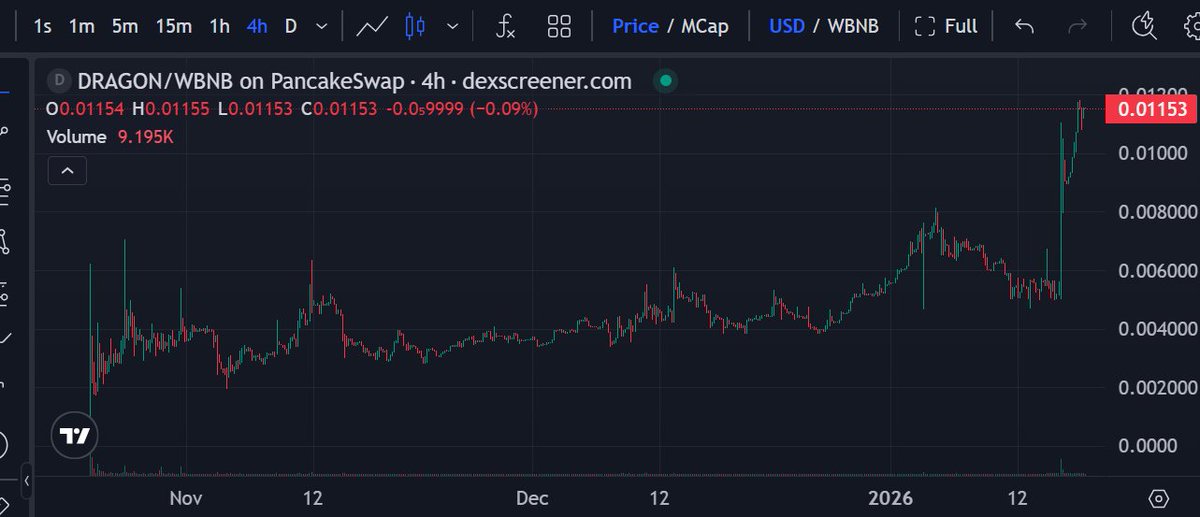
Task: Expand the chart style dropdown arrow
Action: pyautogui.click(x=455, y=26)
